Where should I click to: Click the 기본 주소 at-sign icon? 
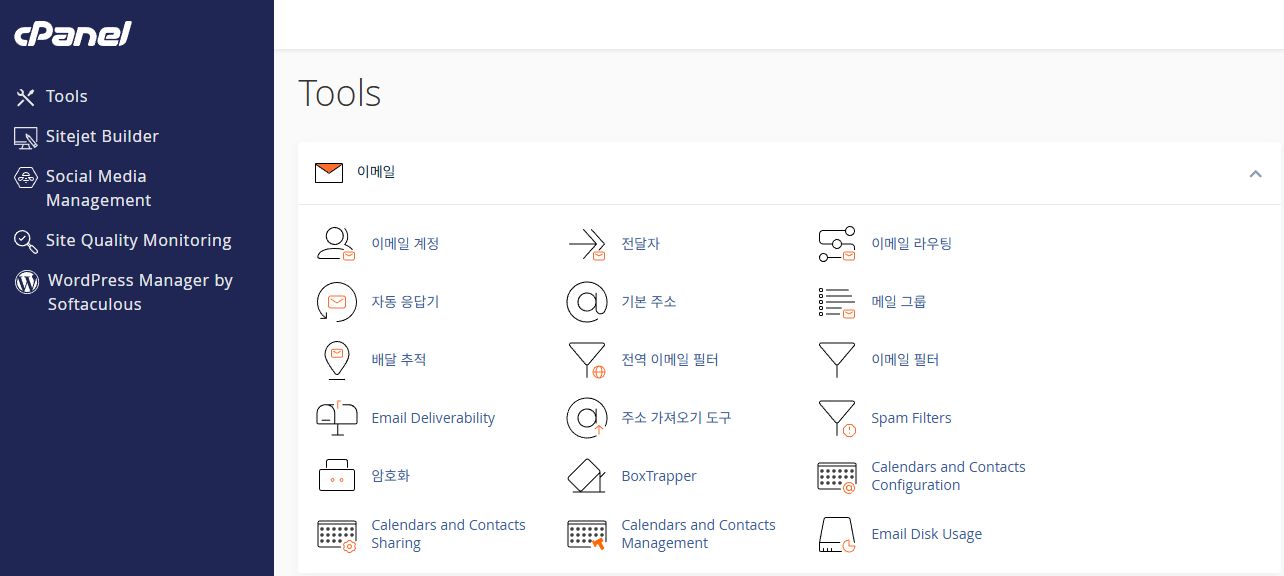(x=587, y=302)
